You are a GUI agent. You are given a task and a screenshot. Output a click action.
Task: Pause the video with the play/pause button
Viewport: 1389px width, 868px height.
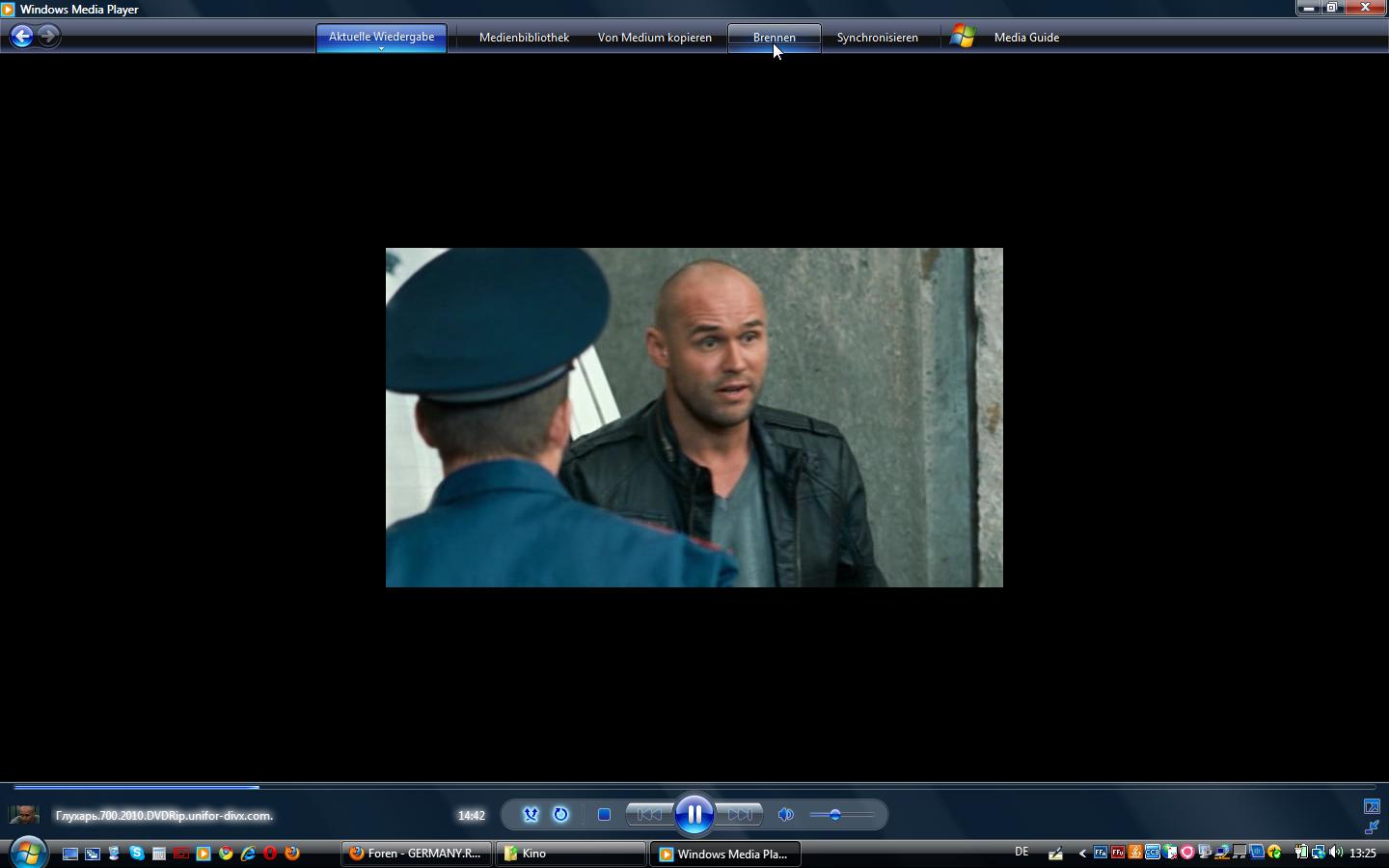(694, 815)
